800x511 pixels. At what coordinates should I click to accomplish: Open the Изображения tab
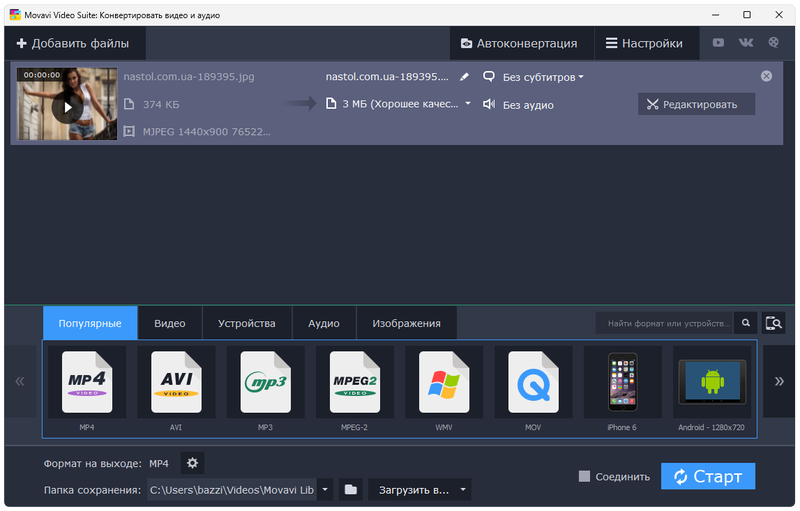click(406, 324)
